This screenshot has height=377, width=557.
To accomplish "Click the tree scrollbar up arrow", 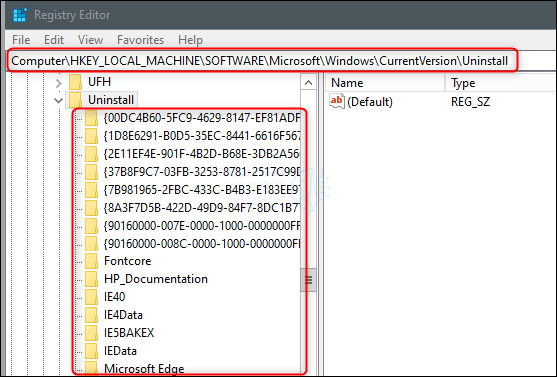I will 308,83.
